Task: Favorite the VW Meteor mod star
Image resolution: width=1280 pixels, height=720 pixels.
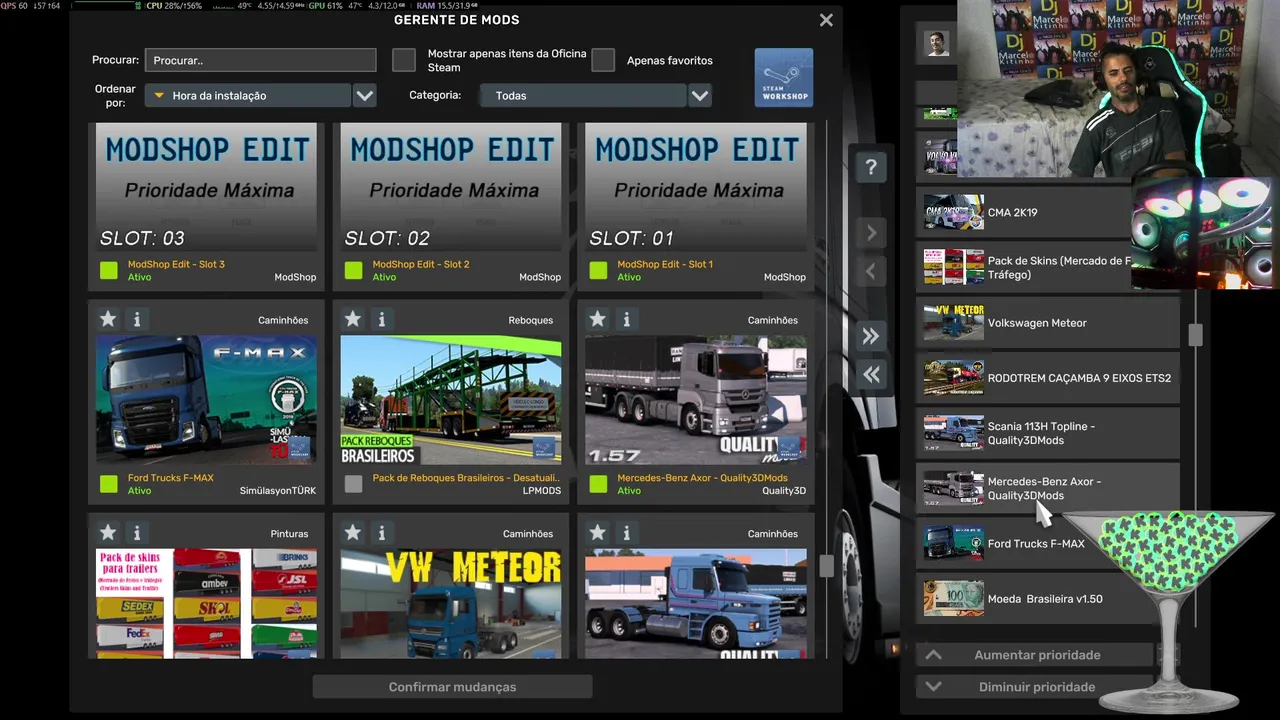Action: (352, 533)
